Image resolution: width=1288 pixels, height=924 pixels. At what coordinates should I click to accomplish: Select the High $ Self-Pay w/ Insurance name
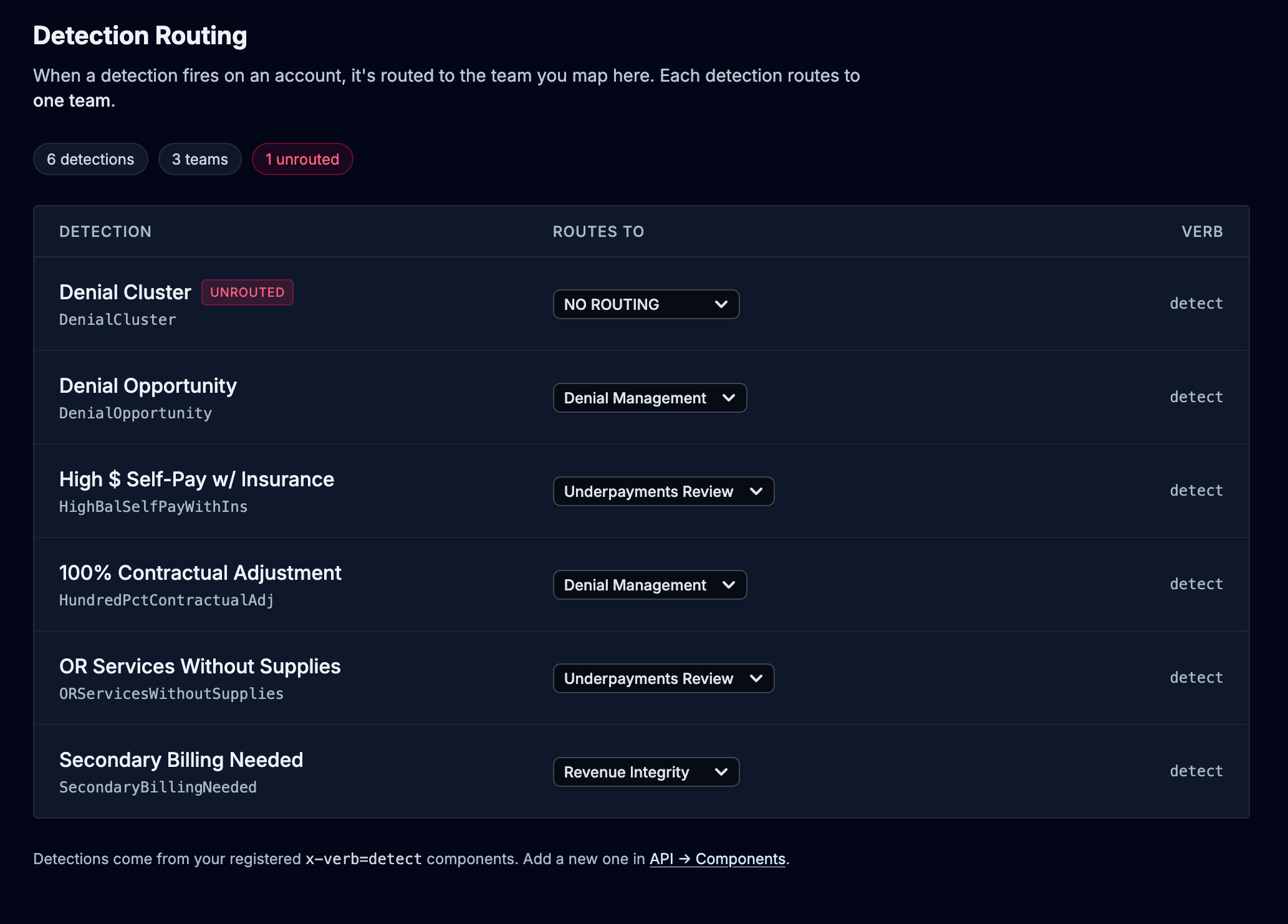196,479
